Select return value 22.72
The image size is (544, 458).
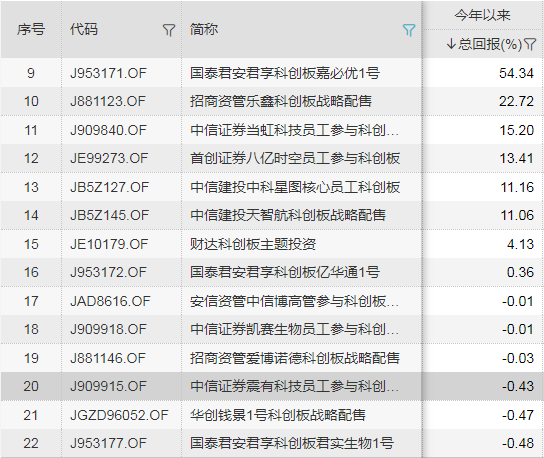(516, 101)
